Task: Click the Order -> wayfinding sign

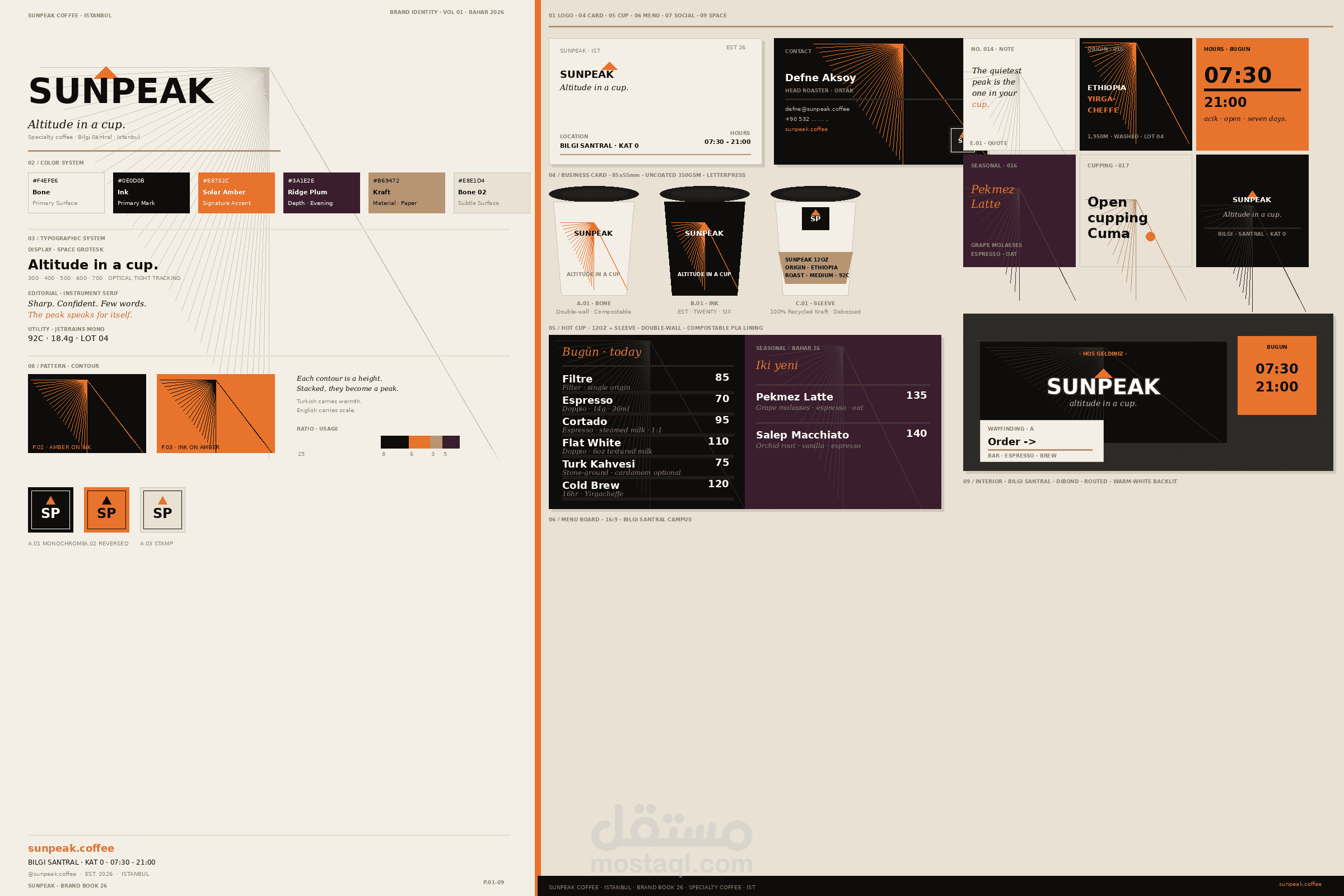Action: coord(1042,441)
